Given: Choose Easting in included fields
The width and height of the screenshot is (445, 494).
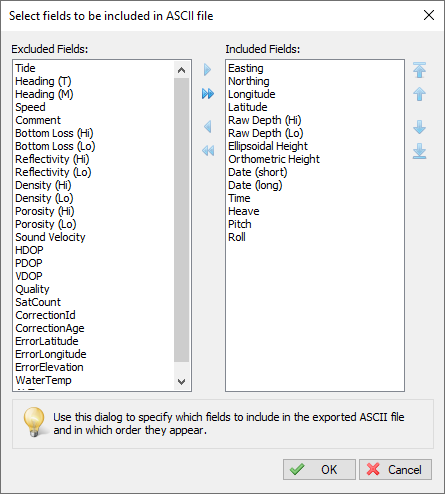Looking at the screenshot, I should coord(246,68).
